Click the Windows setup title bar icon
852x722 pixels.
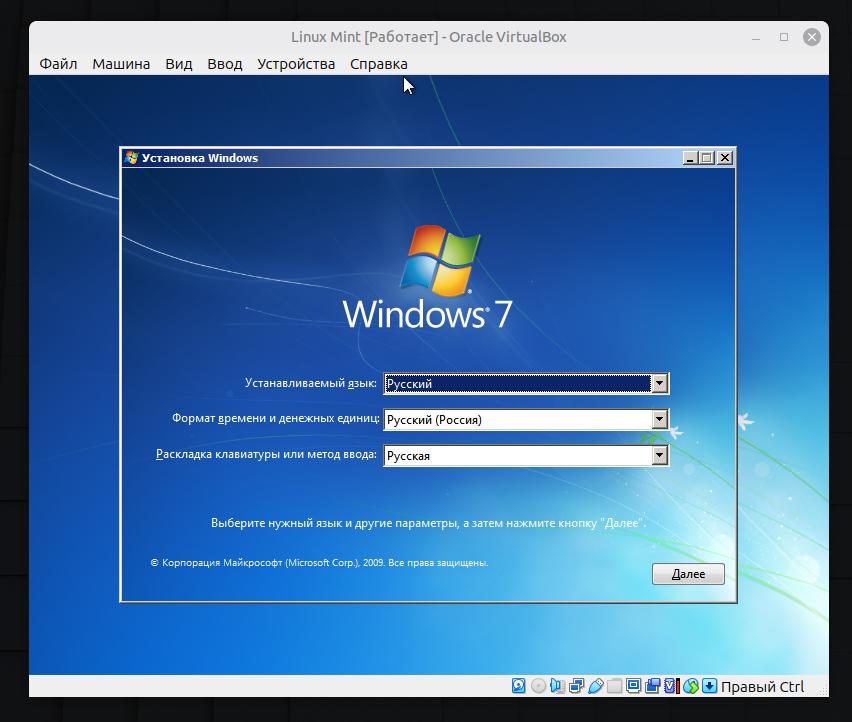point(131,158)
